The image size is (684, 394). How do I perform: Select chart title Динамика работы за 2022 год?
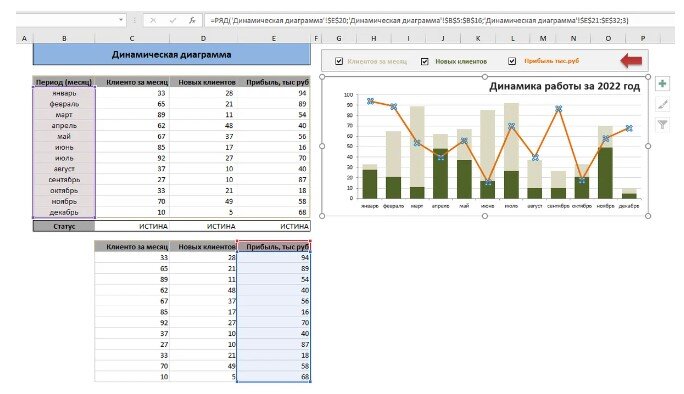tap(564, 86)
